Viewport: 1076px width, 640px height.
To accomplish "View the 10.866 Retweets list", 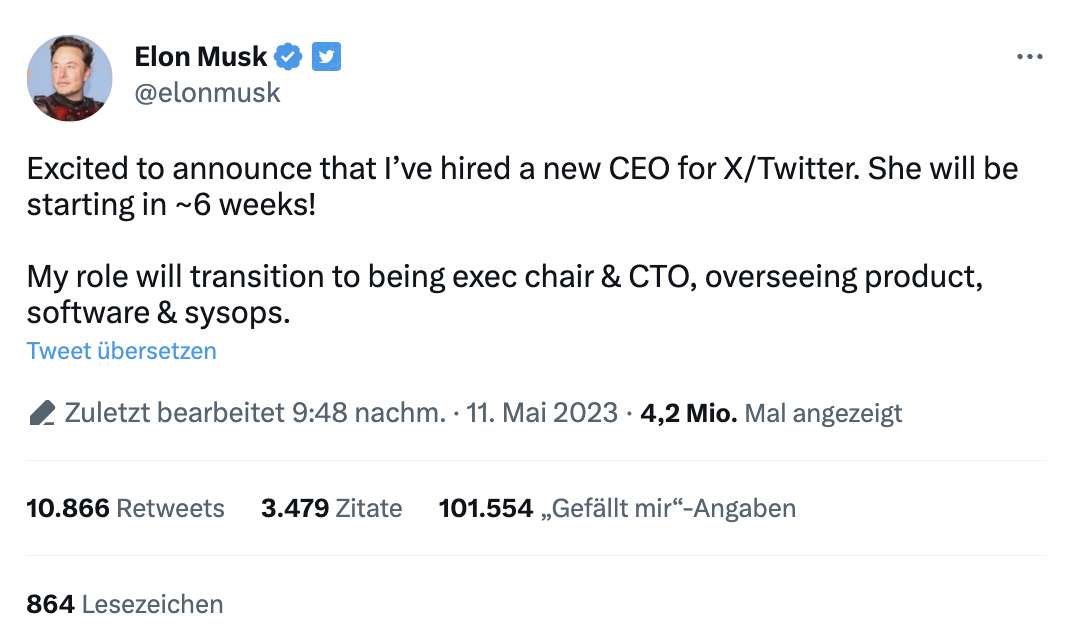I will (126, 508).
